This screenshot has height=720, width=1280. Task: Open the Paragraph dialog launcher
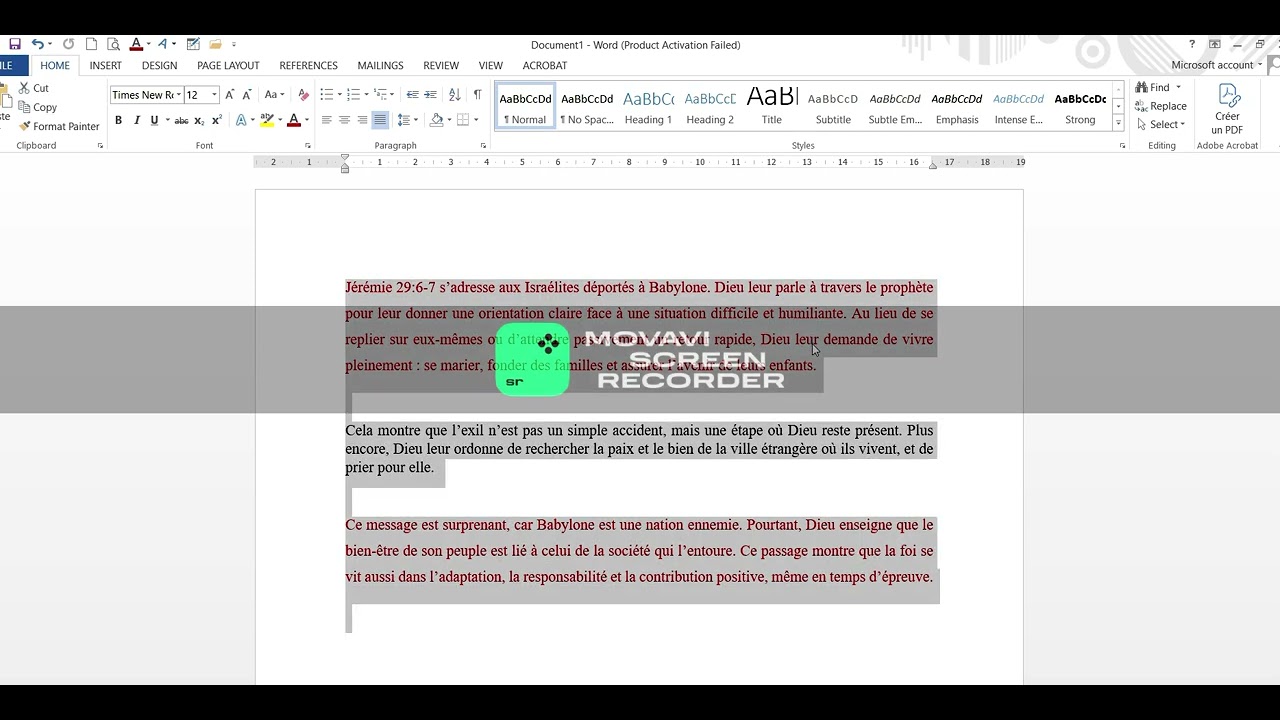pos(483,146)
